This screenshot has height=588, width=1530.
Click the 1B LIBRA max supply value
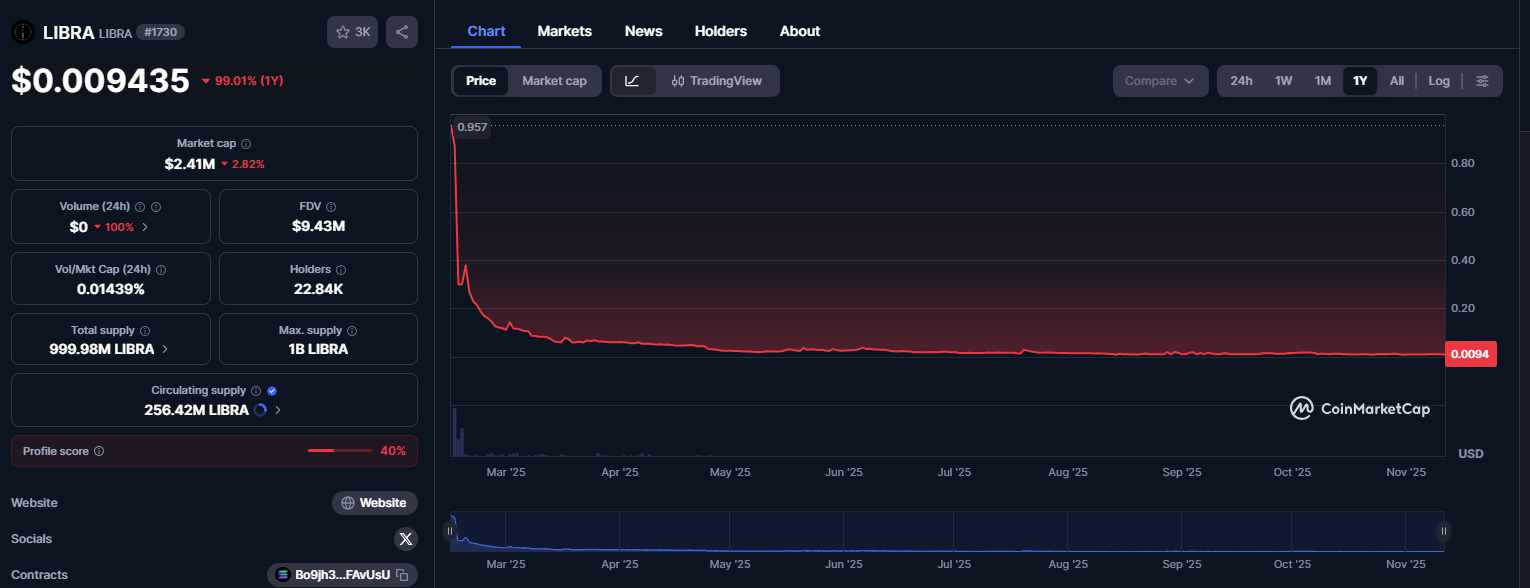click(x=318, y=349)
